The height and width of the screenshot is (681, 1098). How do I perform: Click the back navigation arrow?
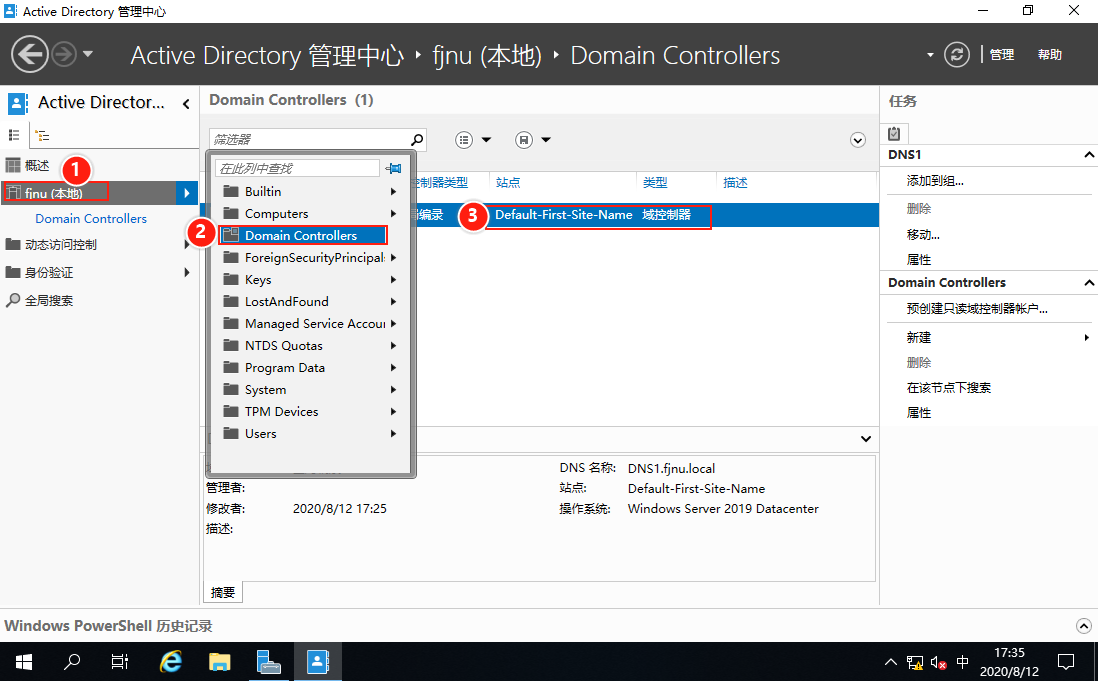[x=29, y=55]
